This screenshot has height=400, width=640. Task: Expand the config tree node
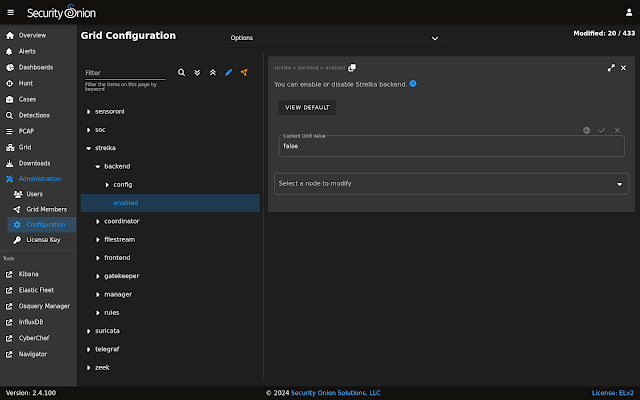(107, 185)
